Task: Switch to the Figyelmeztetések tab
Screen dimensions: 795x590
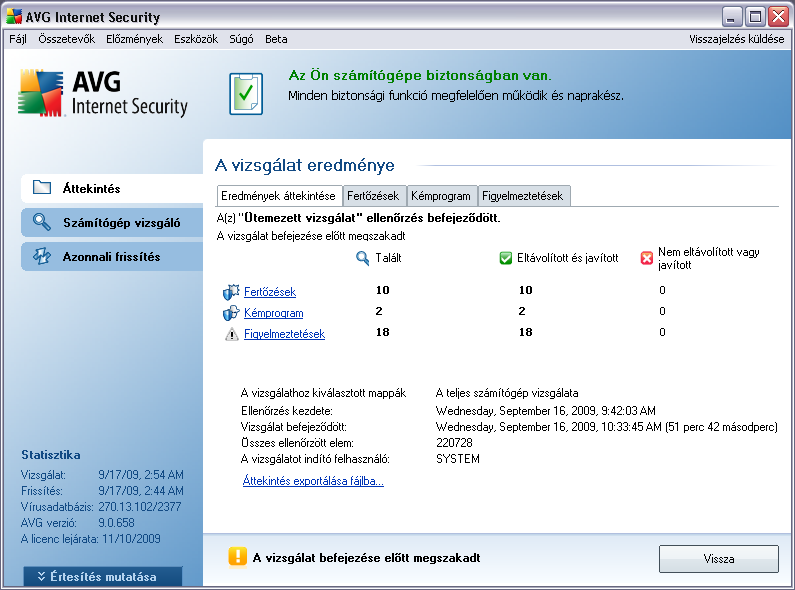Action: coord(523,196)
